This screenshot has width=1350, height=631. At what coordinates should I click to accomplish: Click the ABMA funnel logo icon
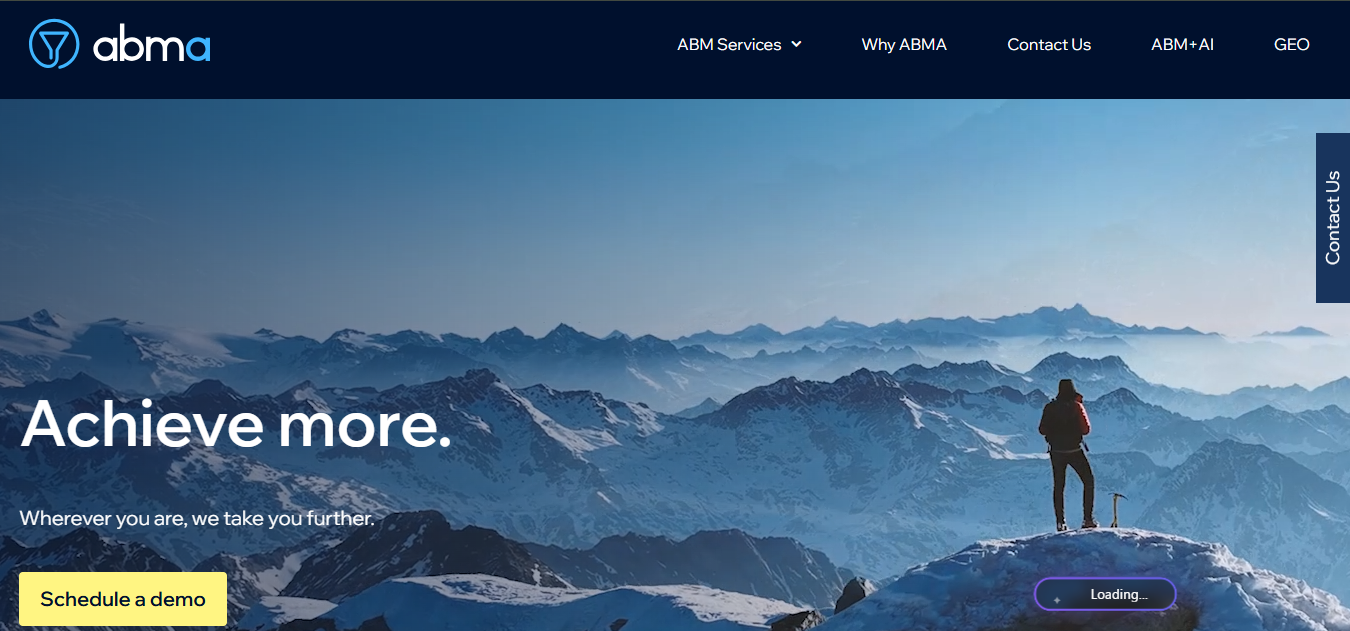[54, 44]
